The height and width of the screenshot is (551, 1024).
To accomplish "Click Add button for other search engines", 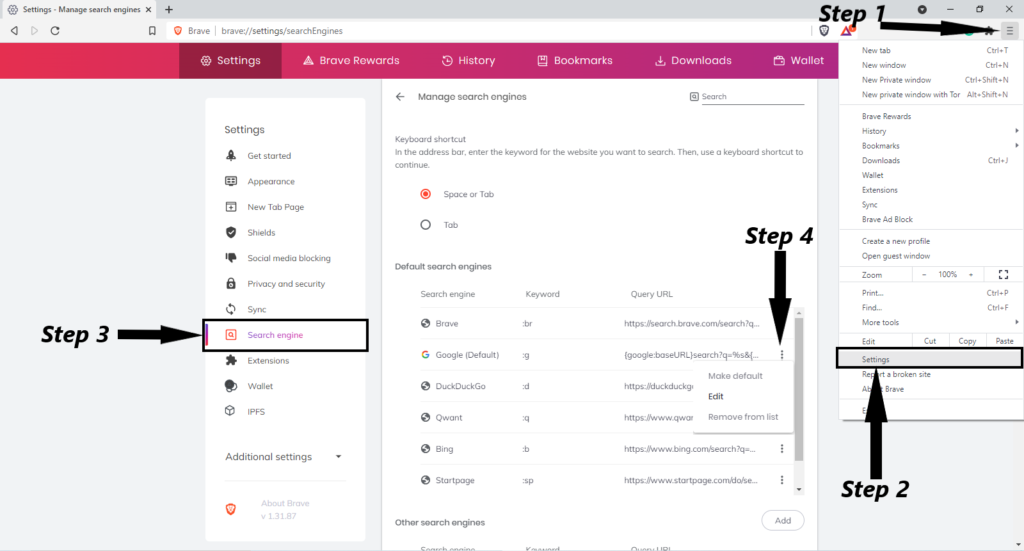I will pyautogui.click(x=782, y=520).
